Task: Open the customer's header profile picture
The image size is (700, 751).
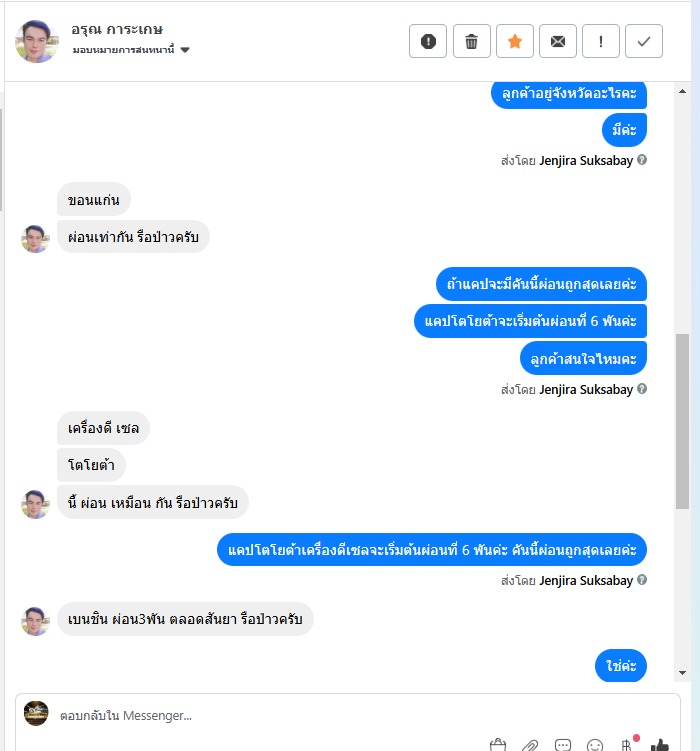Action: (36, 41)
